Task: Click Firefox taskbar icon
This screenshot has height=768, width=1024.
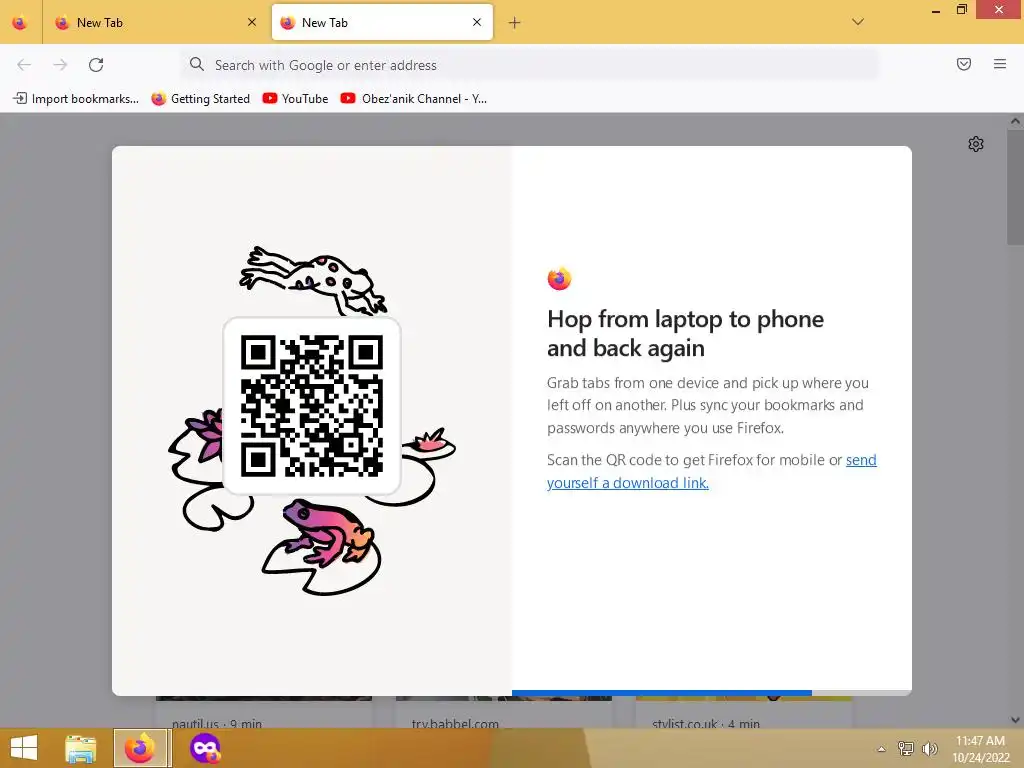Action: click(x=140, y=748)
